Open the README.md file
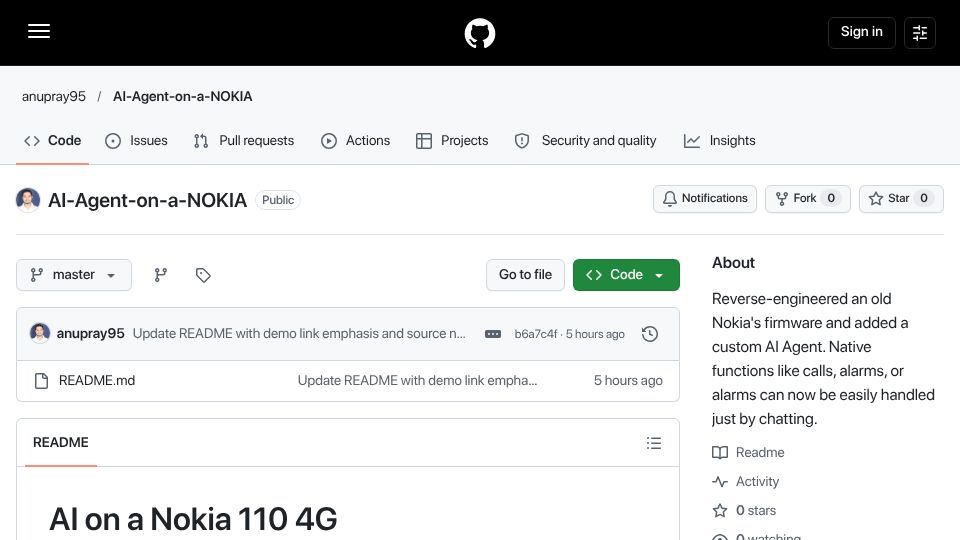Image resolution: width=960 pixels, height=540 pixels. 97,380
